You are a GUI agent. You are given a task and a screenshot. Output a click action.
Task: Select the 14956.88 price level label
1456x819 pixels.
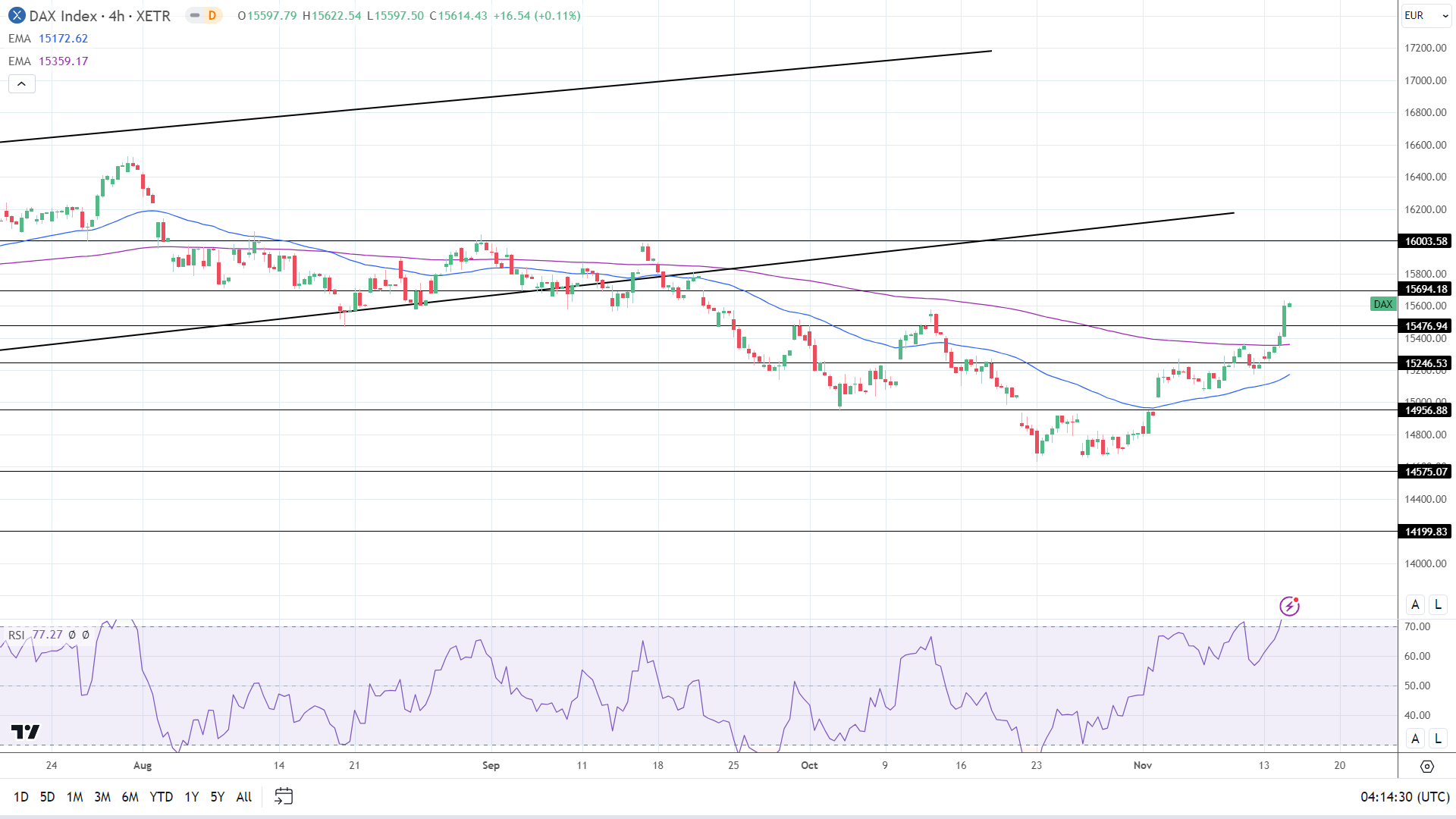point(1425,410)
